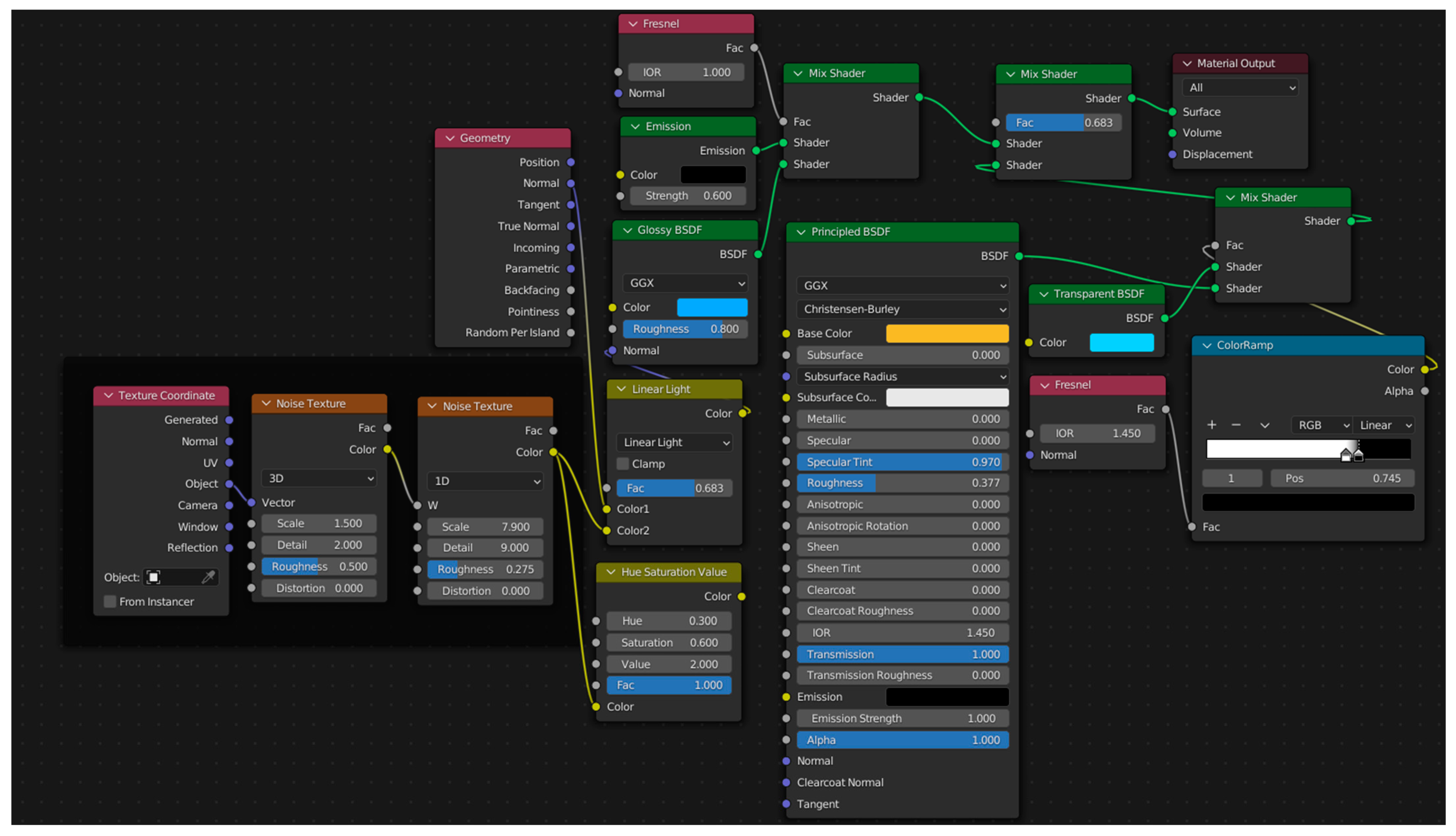Viewport: 1456px width, 836px height.
Task: Collapse the Emission node
Action: coord(635,126)
